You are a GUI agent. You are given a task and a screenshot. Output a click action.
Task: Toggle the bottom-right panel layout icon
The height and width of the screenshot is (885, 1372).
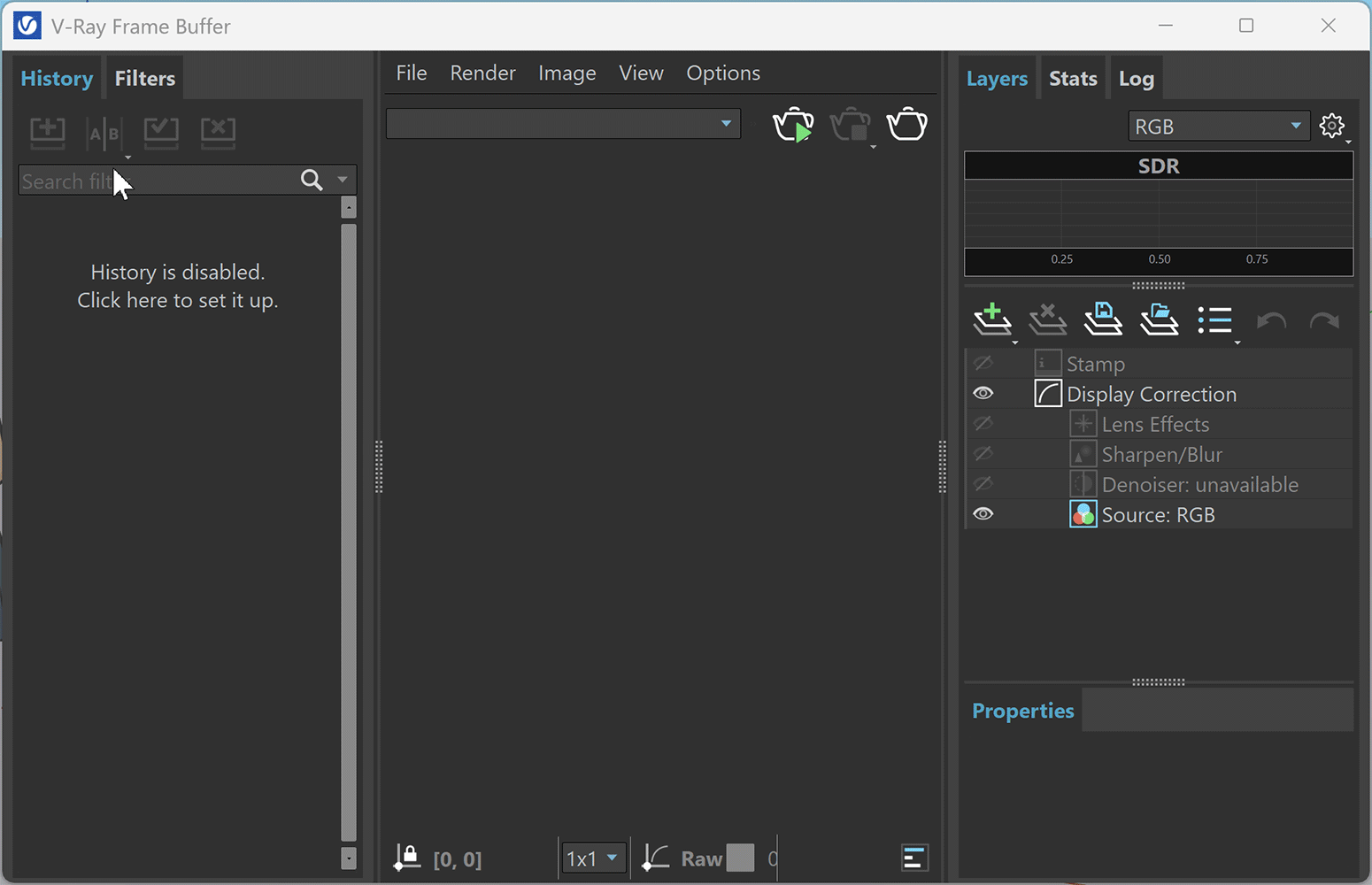tap(914, 857)
